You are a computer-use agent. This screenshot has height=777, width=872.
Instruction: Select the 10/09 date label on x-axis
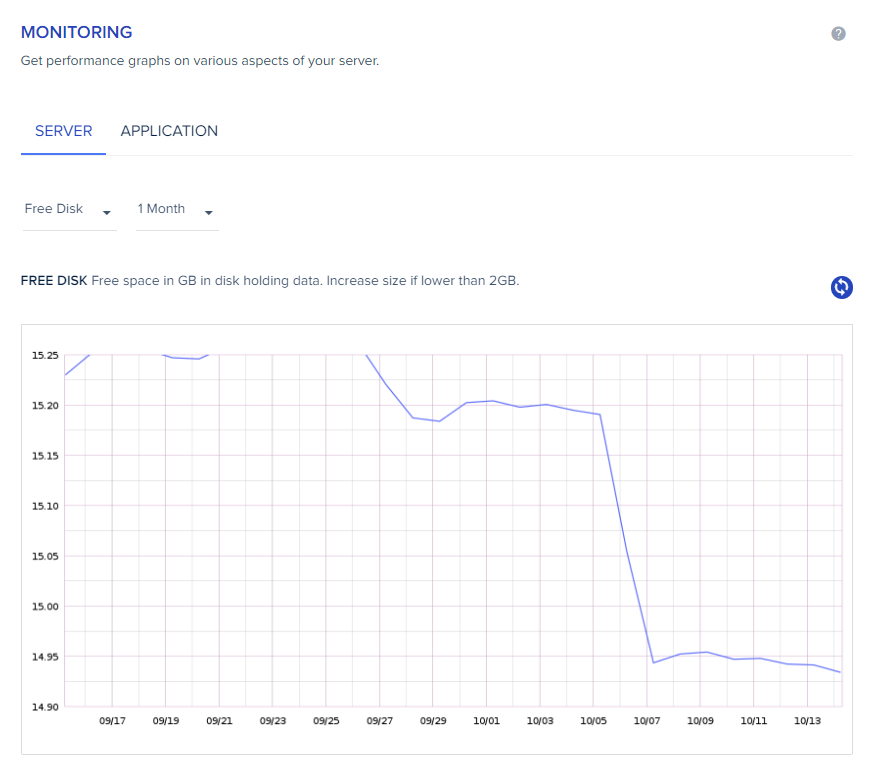[700, 720]
